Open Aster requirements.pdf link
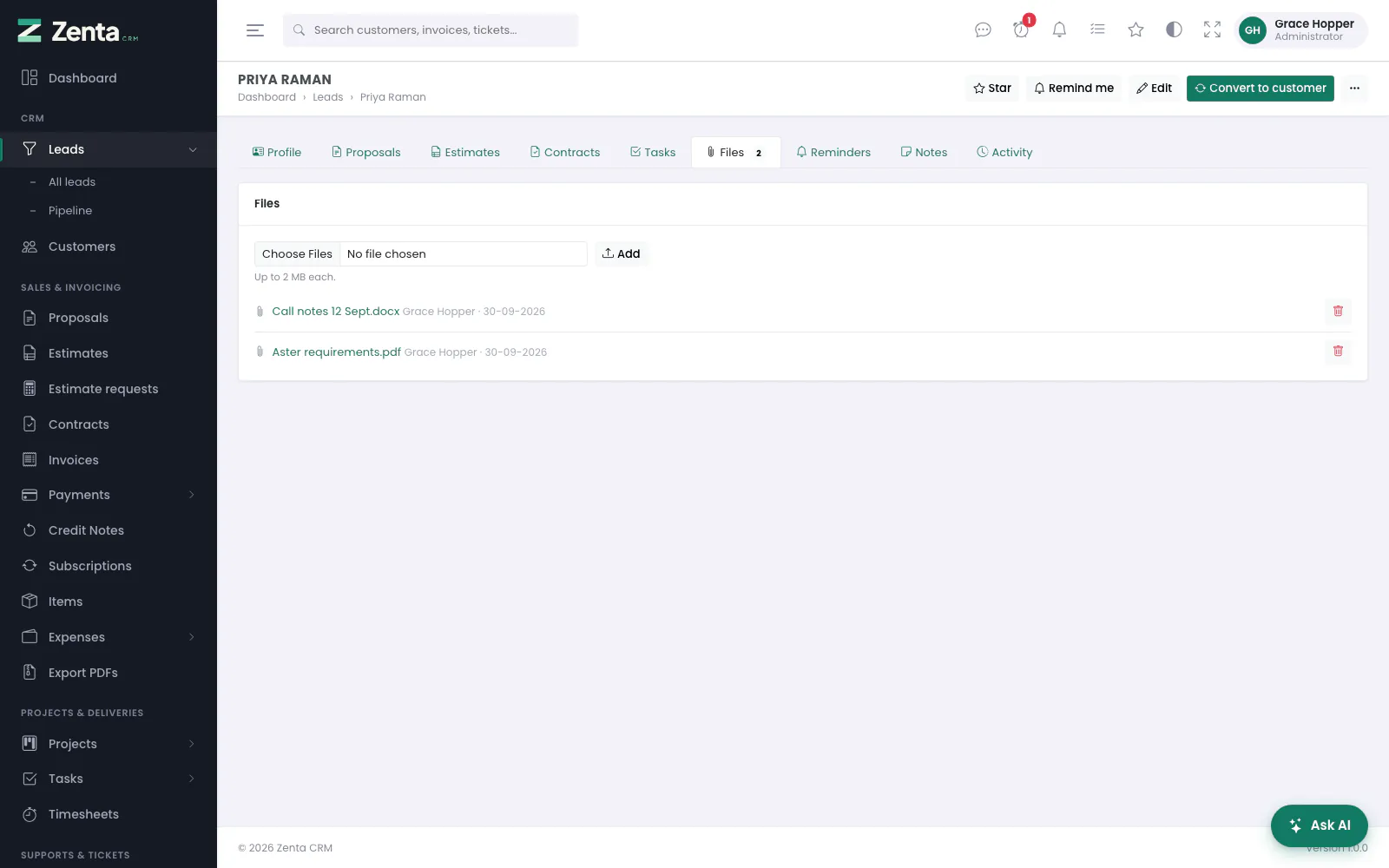 [337, 352]
